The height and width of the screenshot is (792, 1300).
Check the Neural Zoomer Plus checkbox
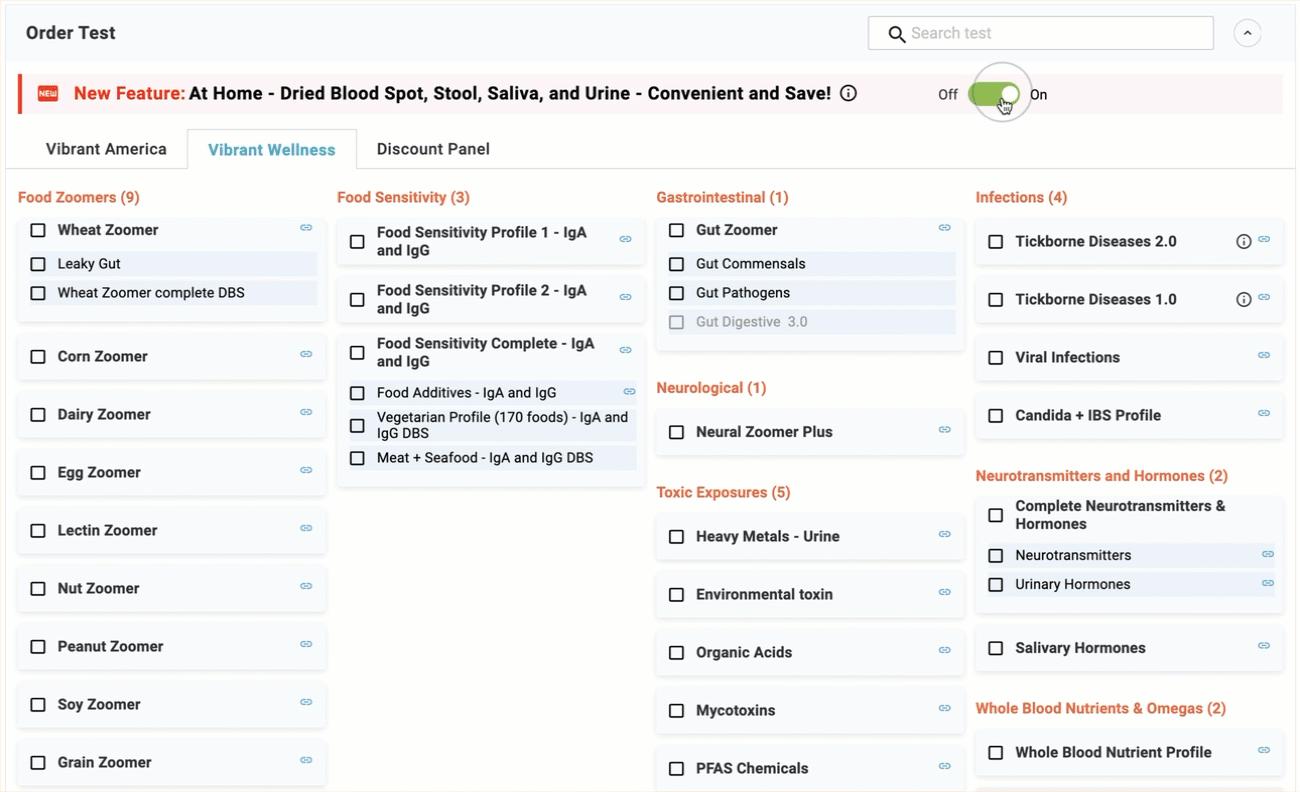pos(676,431)
